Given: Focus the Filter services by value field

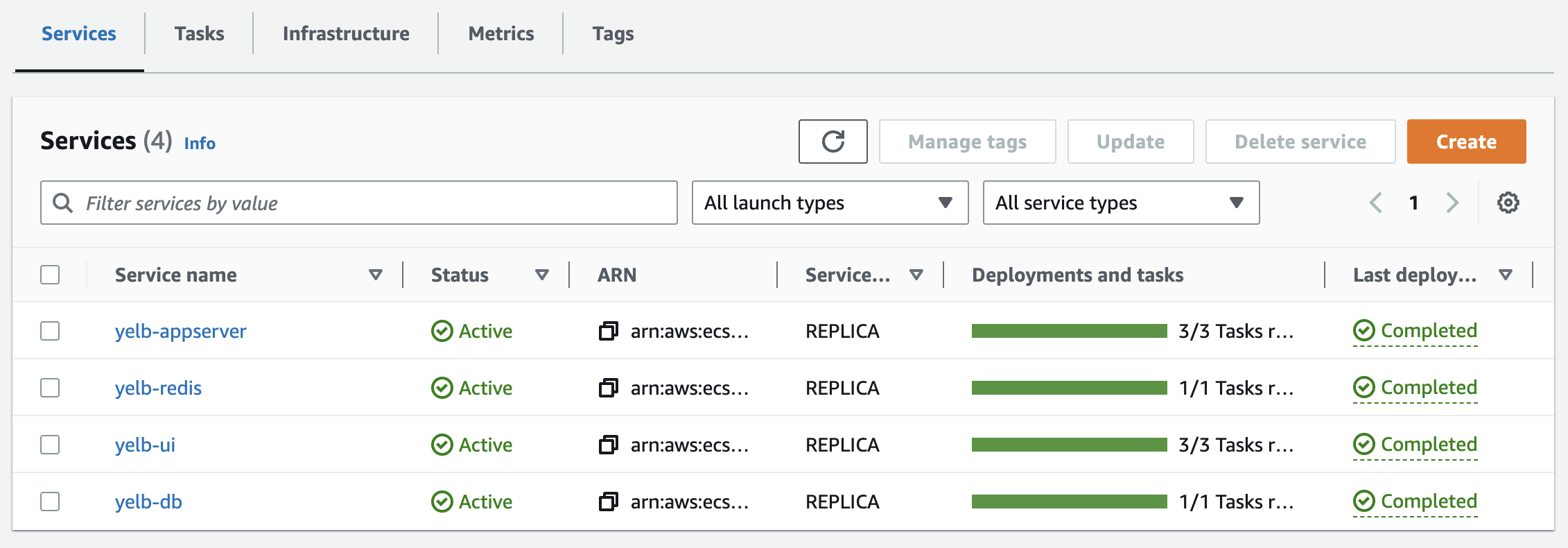Looking at the screenshot, I should tap(358, 203).
